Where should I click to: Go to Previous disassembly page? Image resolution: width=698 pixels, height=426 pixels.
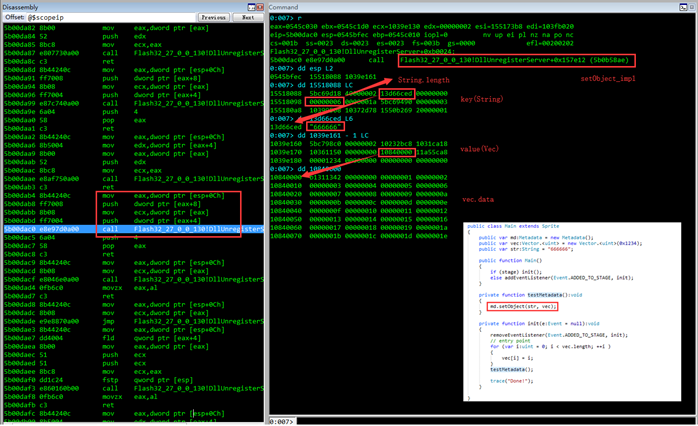(213, 17)
